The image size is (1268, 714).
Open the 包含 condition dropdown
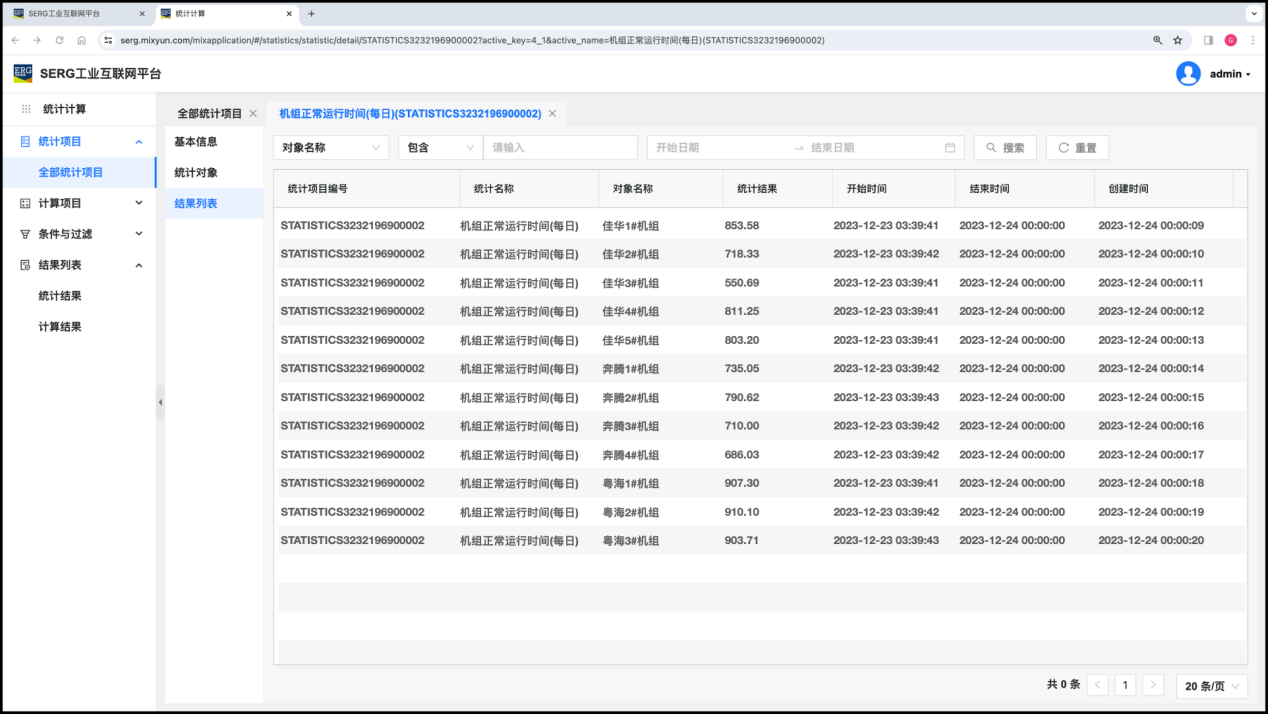click(x=439, y=148)
